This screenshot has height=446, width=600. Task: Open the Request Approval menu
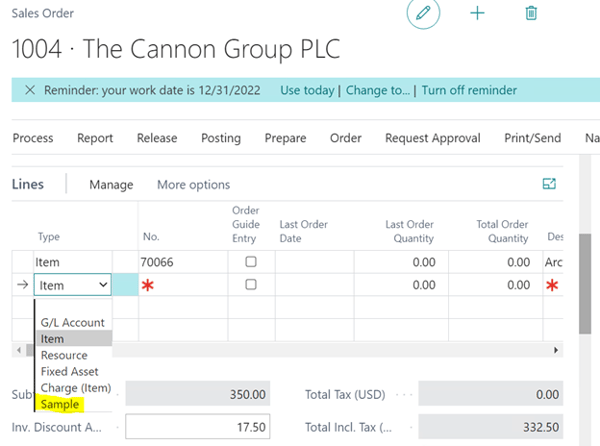(433, 138)
